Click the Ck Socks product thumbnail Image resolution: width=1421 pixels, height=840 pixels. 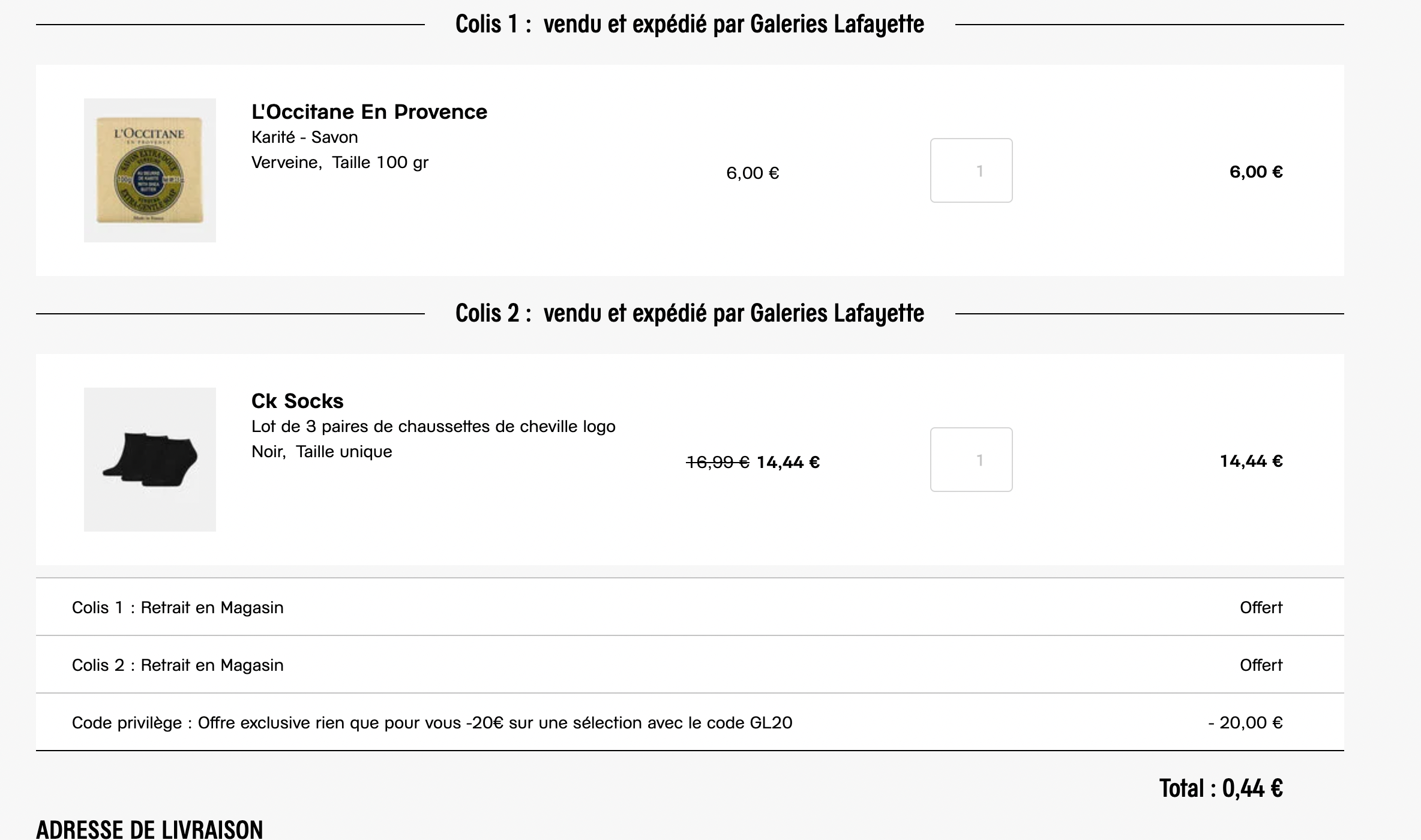(150, 460)
